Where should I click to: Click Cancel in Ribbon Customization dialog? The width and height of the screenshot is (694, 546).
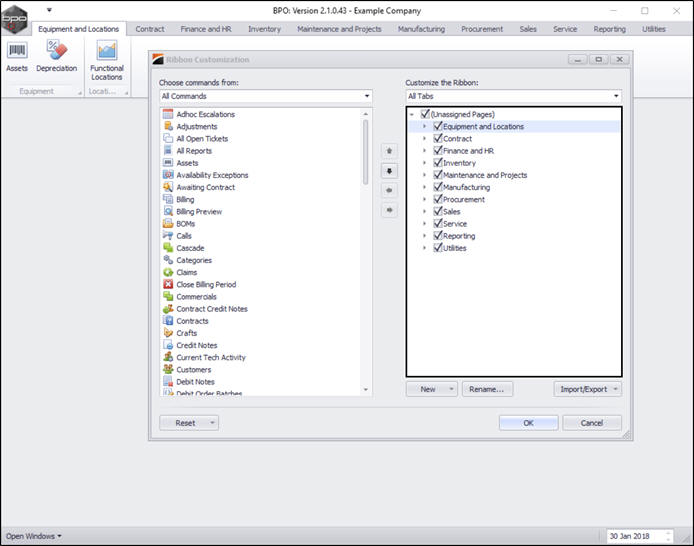[x=592, y=423]
